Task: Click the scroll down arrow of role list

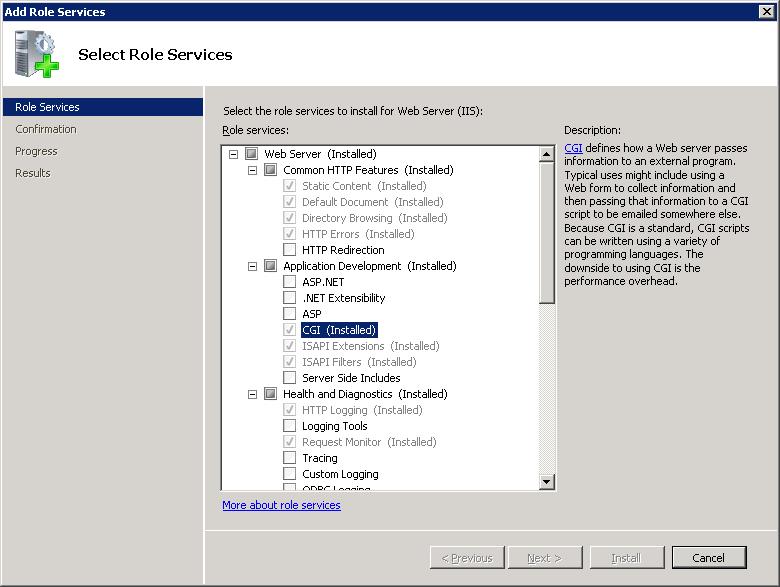Action: tap(547, 482)
